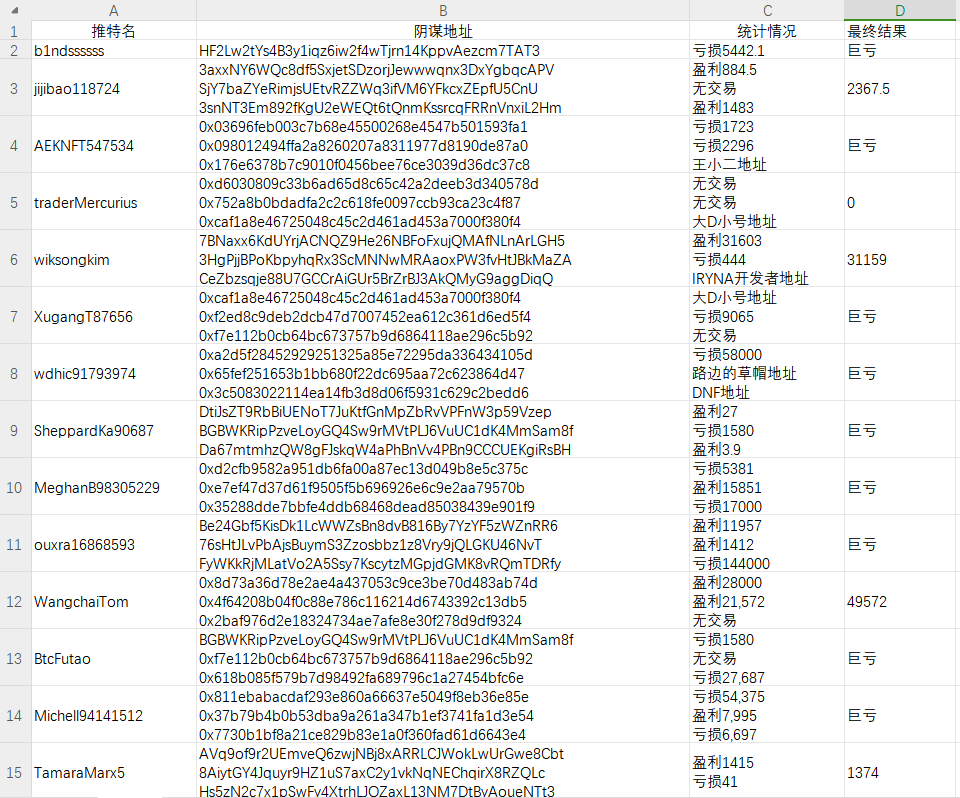Select the wiksongkim cell

tap(113, 259)
